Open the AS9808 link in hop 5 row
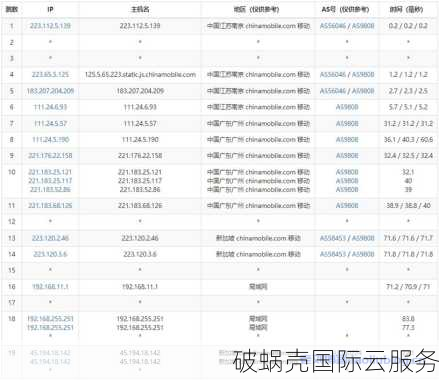This screenshot has width=439, height=380. [363, 91]
